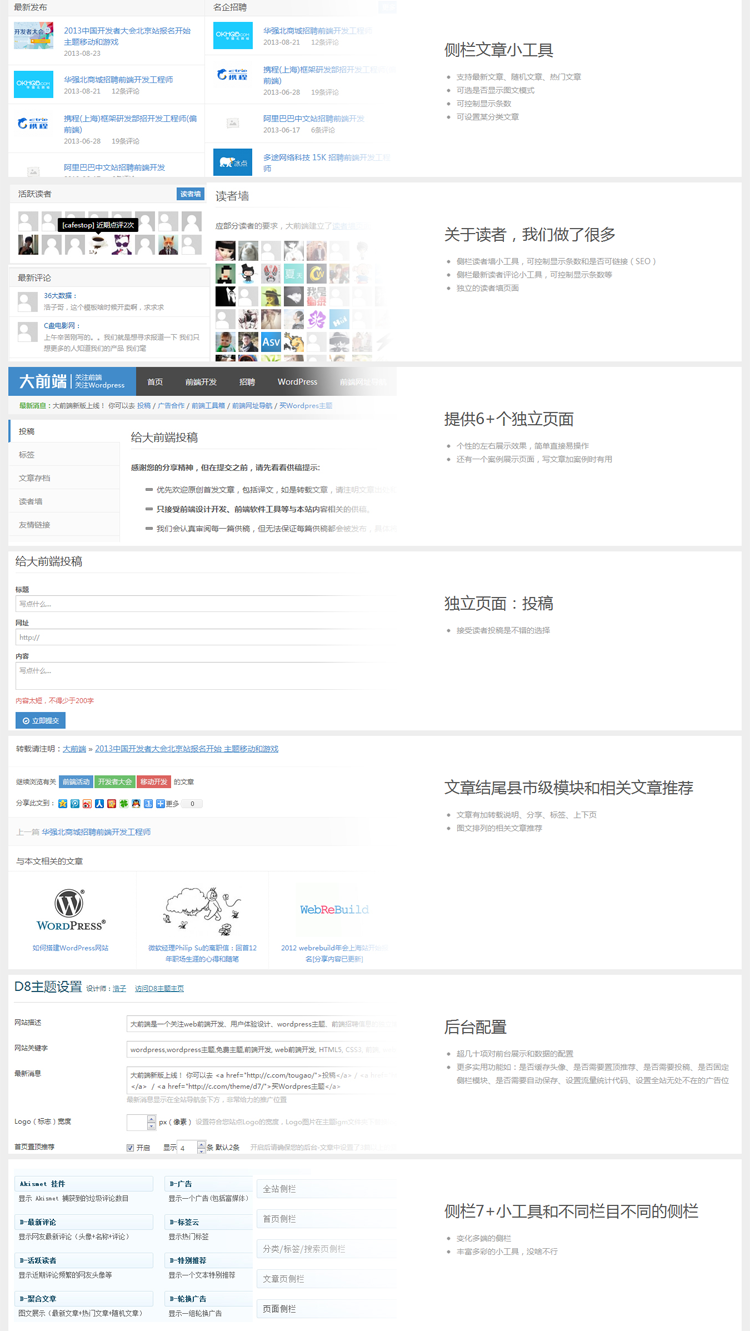This screenshot has width=750, height=1331.
Task: Click the Logo 宽度 number stepper arrows
Action: pos(151,1122)
